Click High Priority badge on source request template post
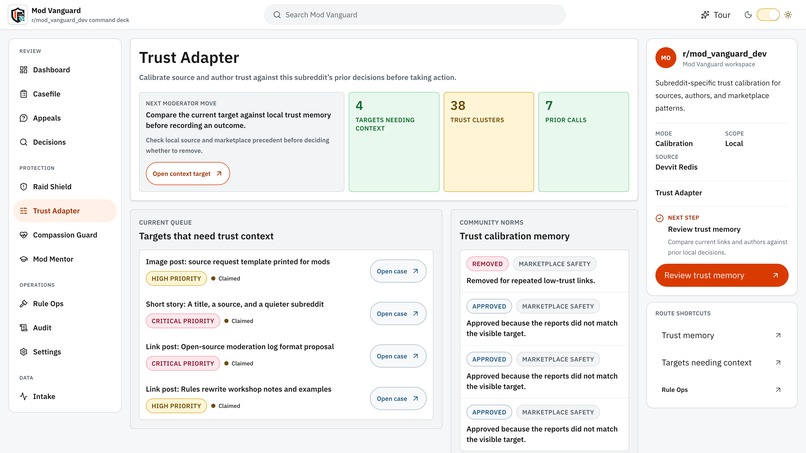 tap(176, 279)
